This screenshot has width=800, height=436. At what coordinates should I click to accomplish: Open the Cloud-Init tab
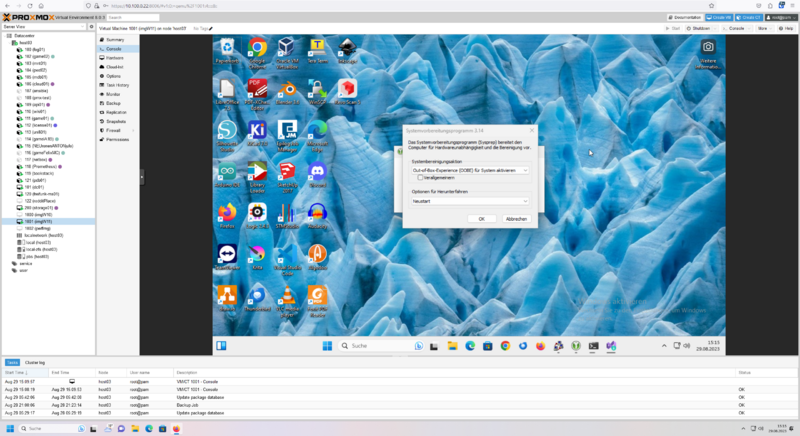115,67
